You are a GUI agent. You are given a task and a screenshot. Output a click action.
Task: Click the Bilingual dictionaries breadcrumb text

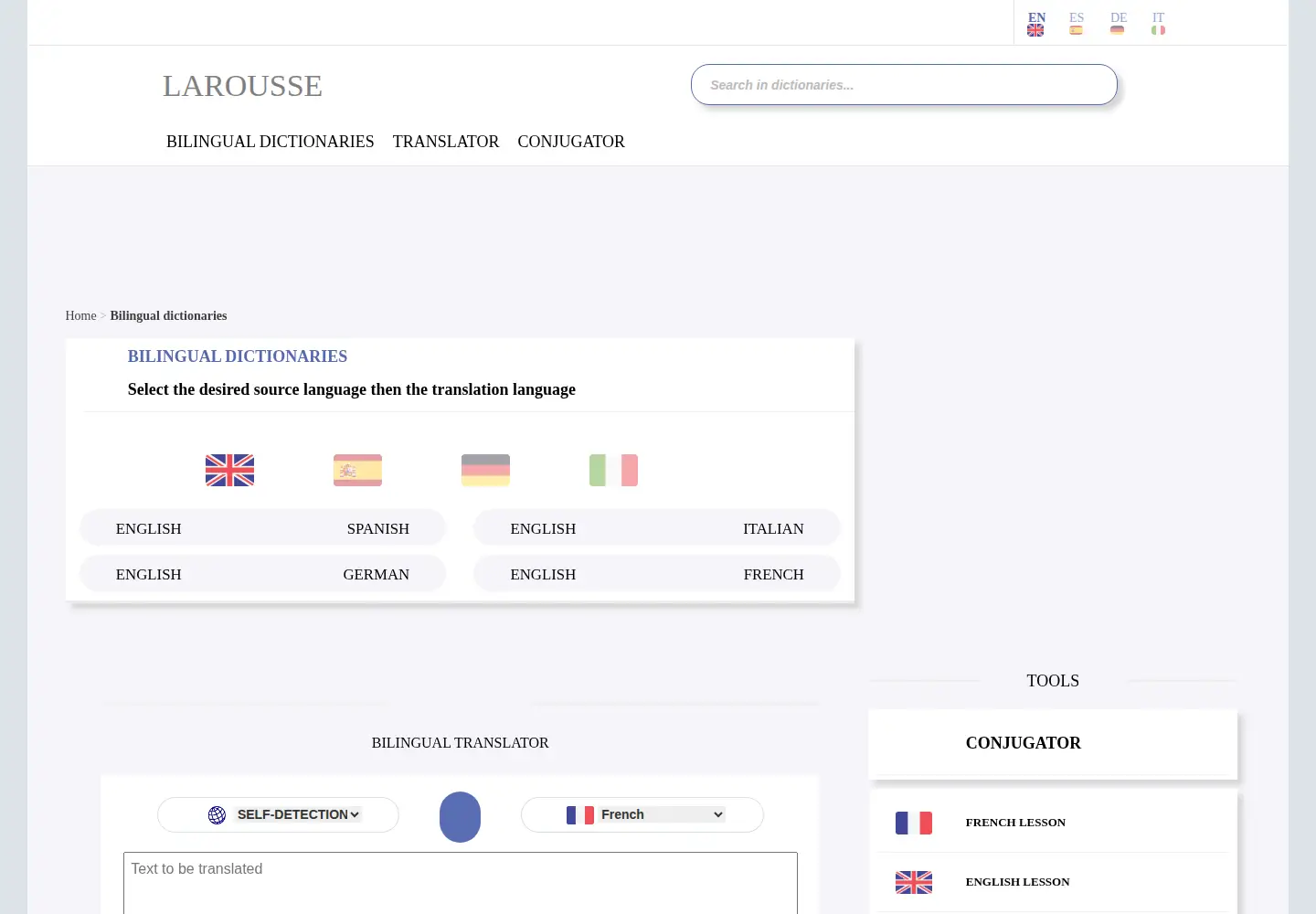[x=168, y=315]
